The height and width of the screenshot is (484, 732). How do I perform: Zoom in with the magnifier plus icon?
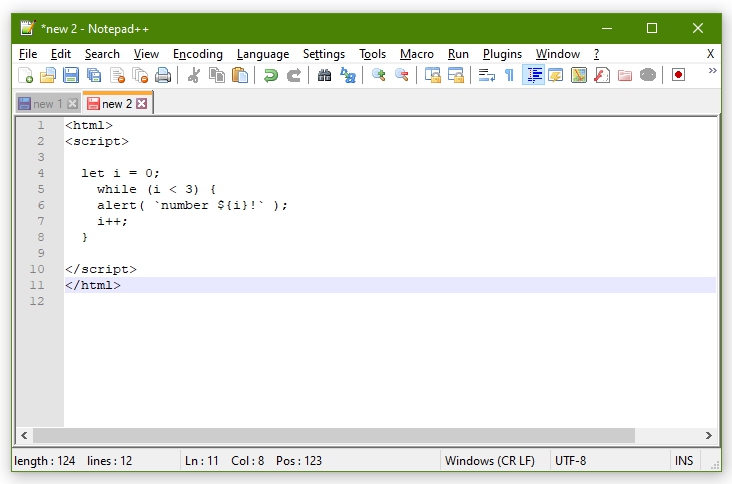pyautogui.click(x=379, y=75)
